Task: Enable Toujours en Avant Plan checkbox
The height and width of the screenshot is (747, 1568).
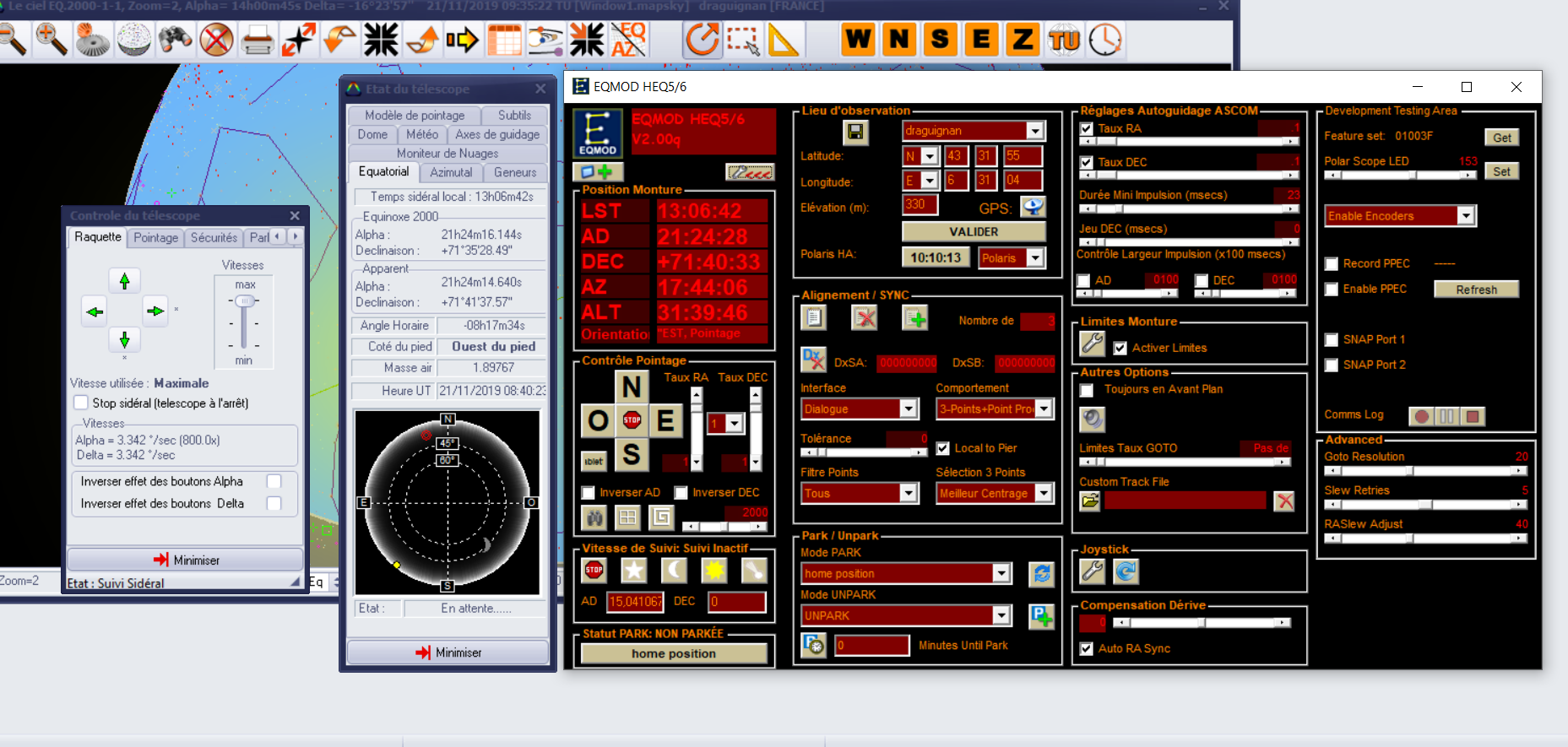Action: point(1087,390)
